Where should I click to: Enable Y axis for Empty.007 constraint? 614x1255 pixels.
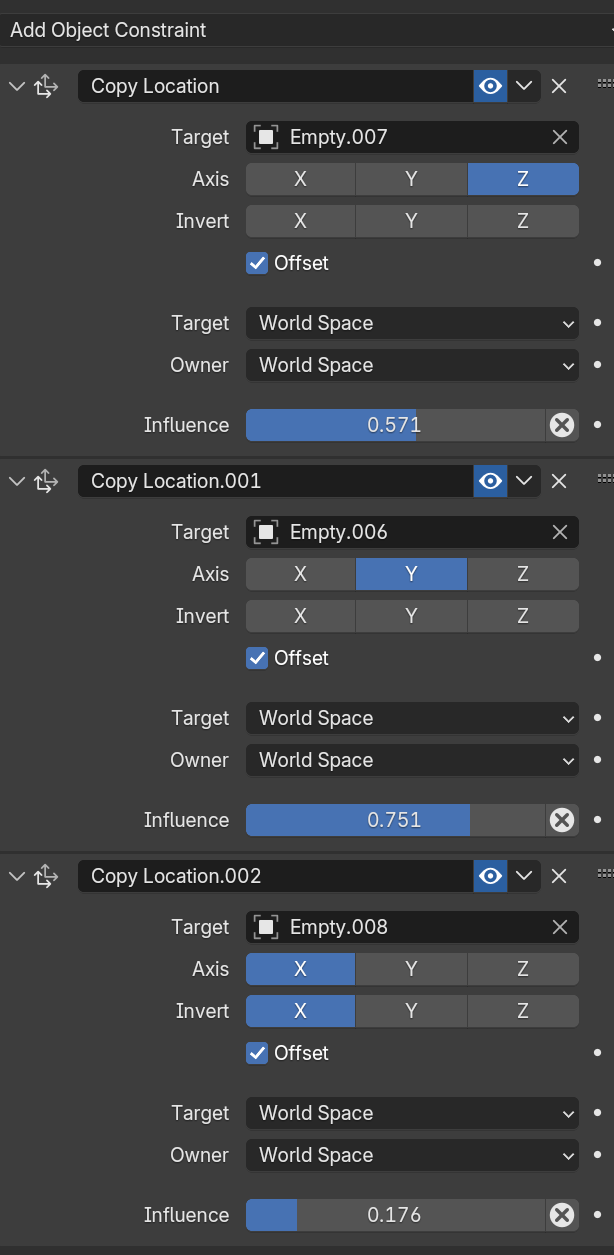pyautogui.click(x=411, y=179)
